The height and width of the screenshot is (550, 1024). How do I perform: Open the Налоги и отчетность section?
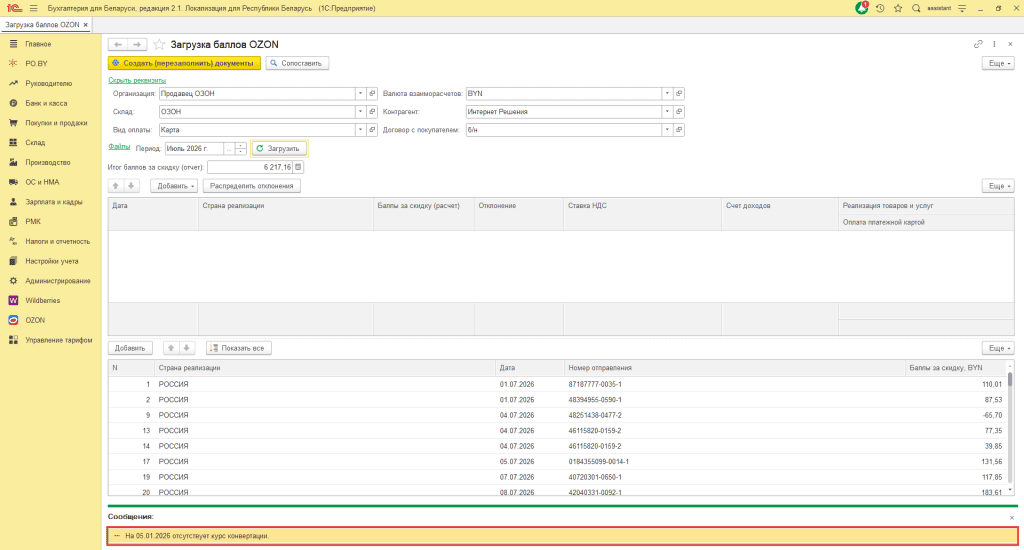[57, 241]
